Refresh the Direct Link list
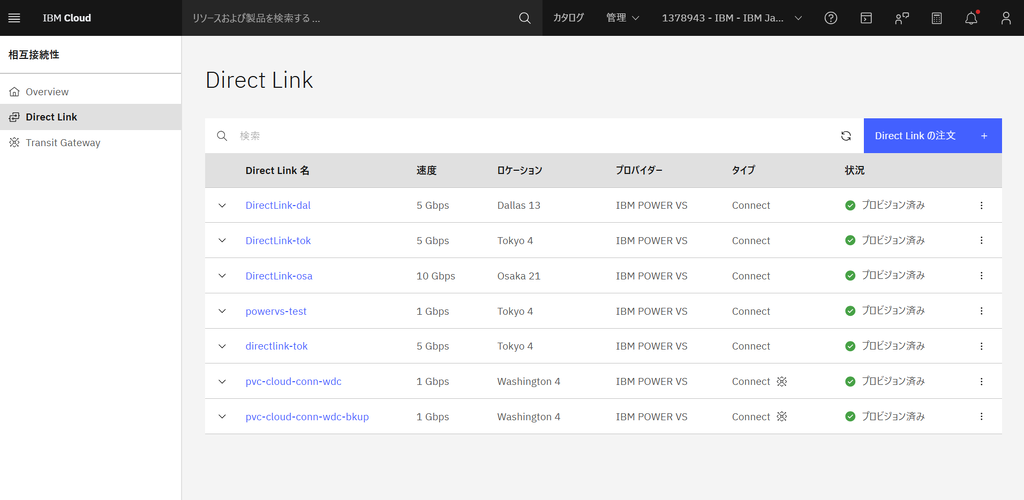Screen dimensions: 1024x500 coord(846,136)
